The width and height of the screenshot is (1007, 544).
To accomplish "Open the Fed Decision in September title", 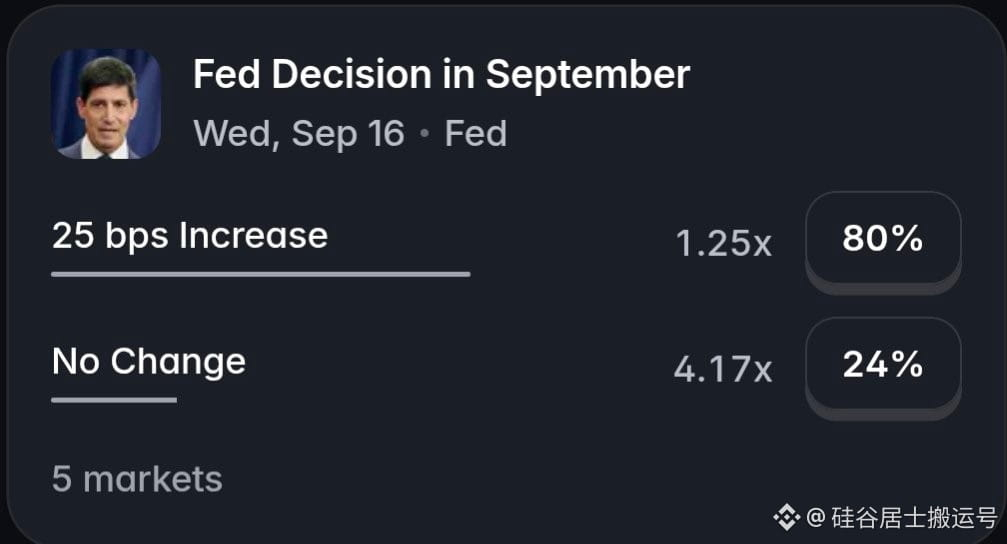I will [441, 75].
